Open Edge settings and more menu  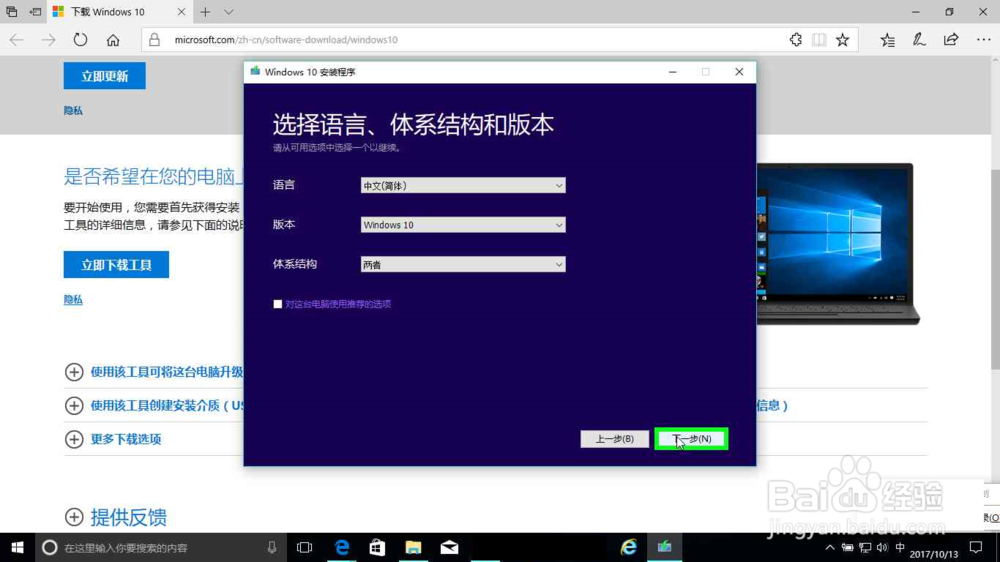click(983, 40)
